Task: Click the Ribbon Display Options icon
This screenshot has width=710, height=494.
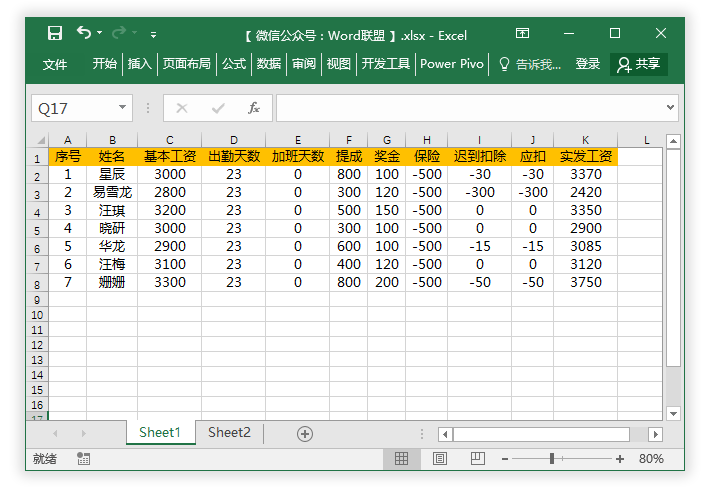Action: coord(524,34)
